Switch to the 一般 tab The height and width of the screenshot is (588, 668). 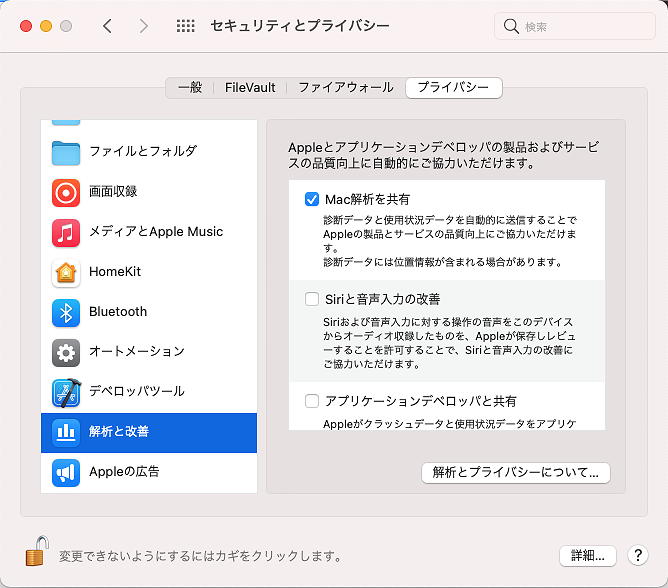click(190, 87)
